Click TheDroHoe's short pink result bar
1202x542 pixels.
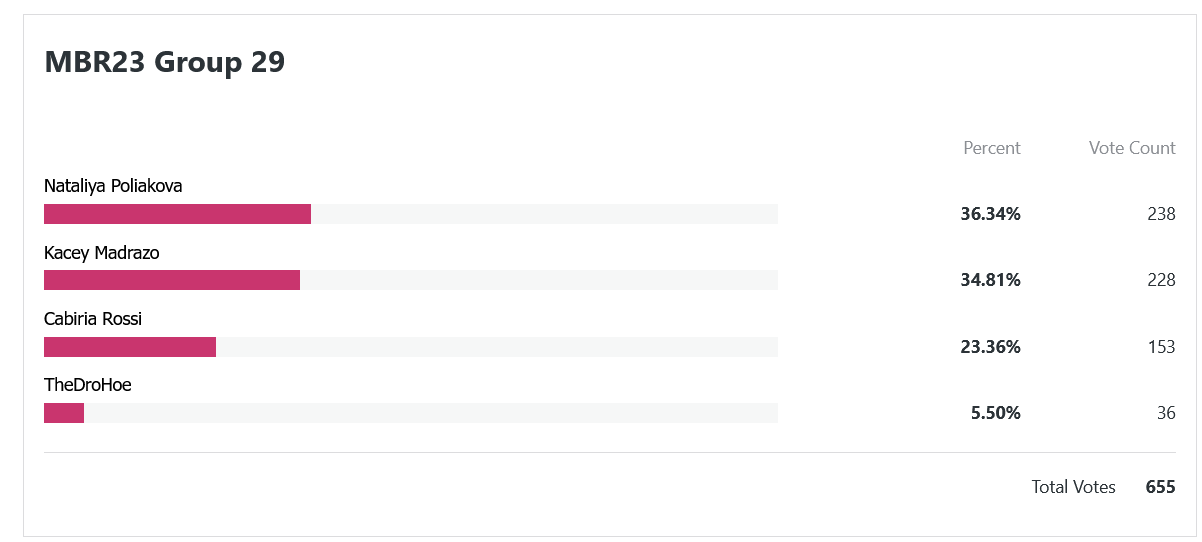[64, 413]
